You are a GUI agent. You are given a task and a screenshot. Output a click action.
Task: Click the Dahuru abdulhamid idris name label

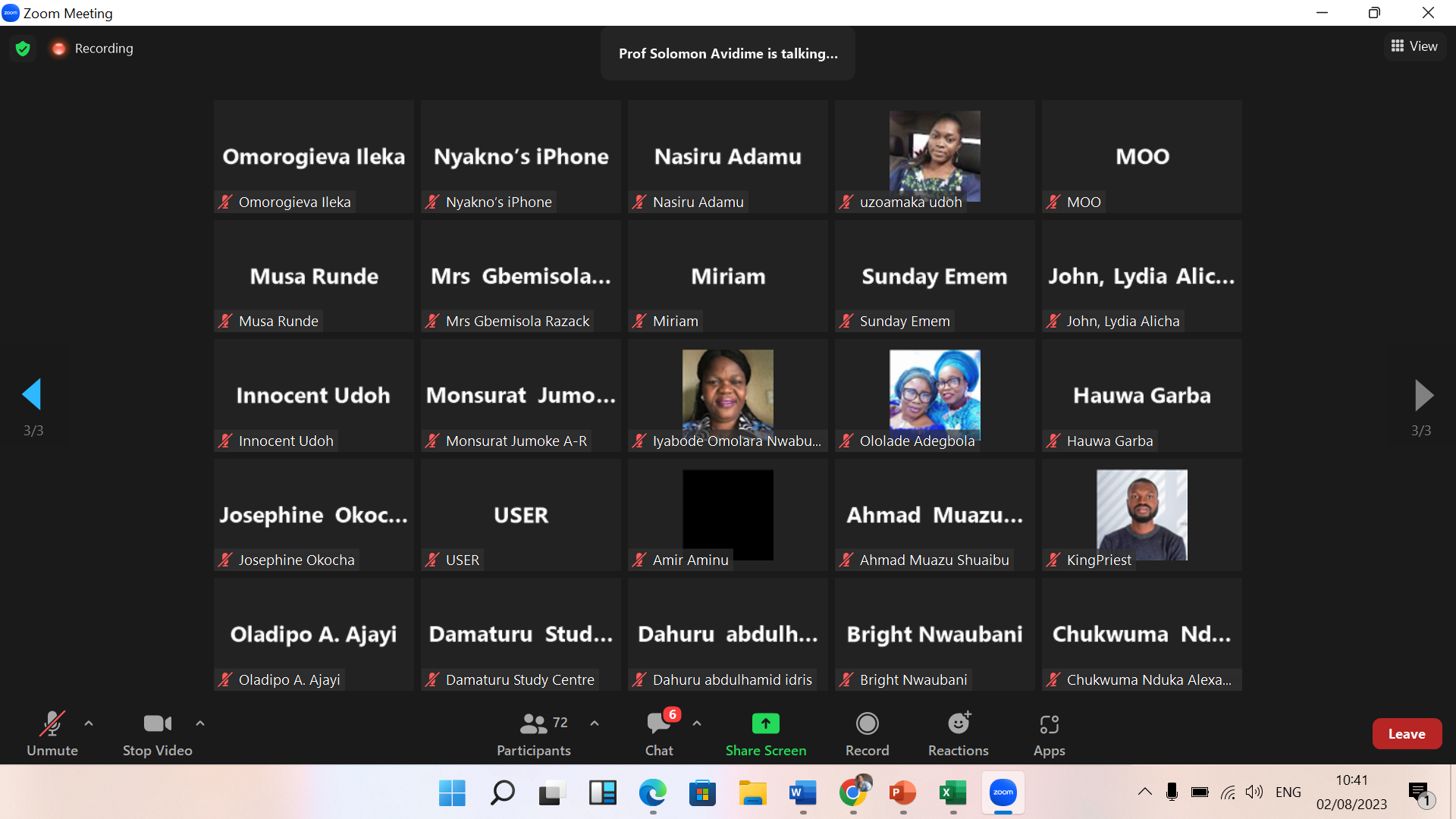pos(733,679)
